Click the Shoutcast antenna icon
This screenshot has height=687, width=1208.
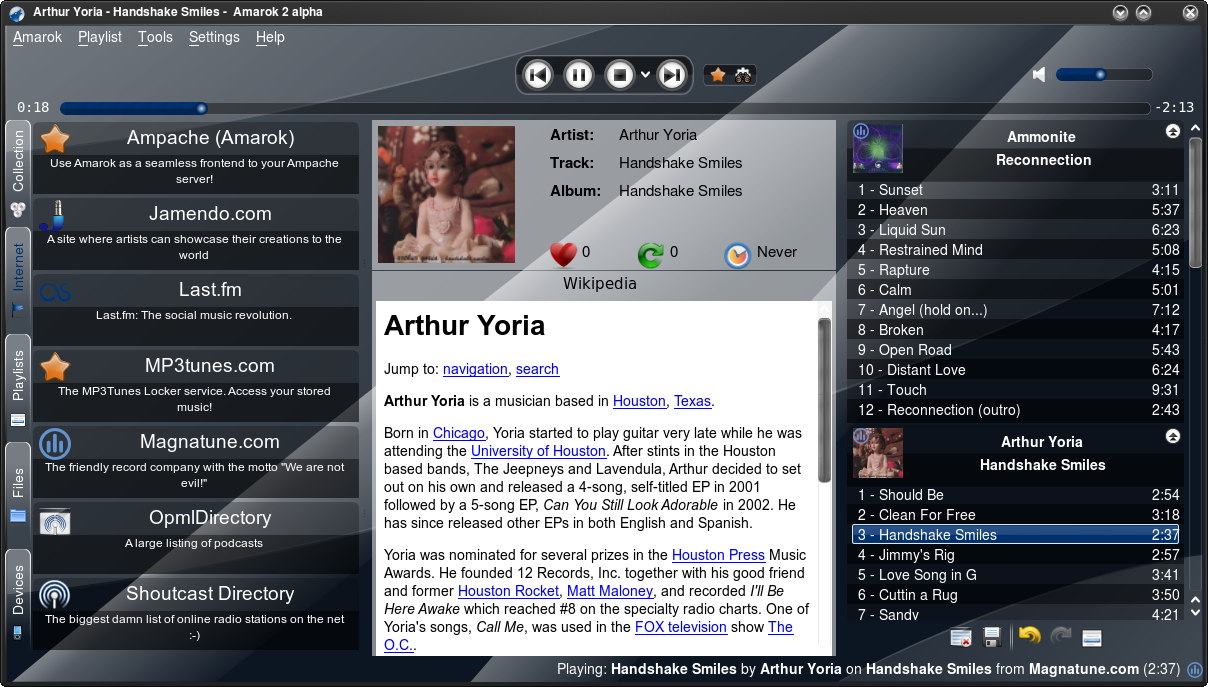(55, 595)
